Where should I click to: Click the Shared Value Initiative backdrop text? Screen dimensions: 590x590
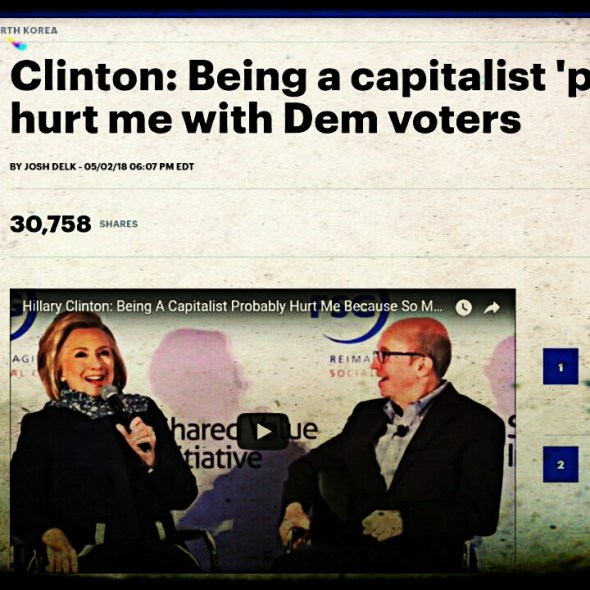coord(241,444)
